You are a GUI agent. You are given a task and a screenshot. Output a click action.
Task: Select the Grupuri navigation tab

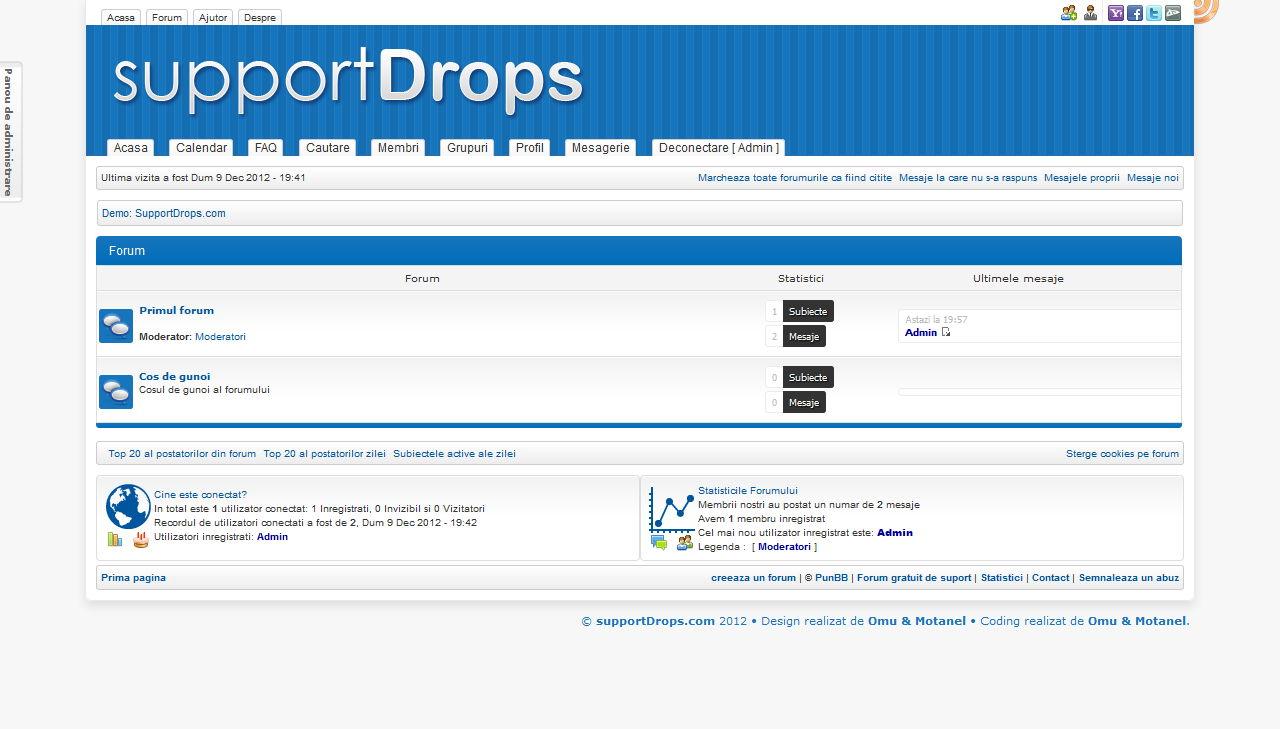467,148
